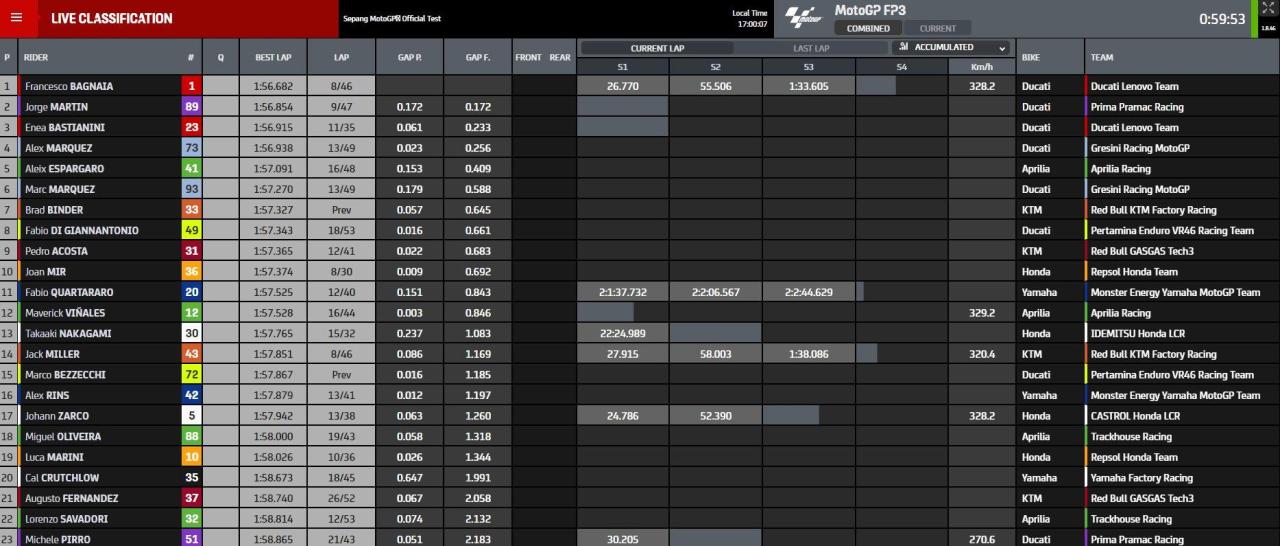Click Trackhouse Racing in Oliveira's row
The image size is (1280, 546).
[x=1130, y=436]
